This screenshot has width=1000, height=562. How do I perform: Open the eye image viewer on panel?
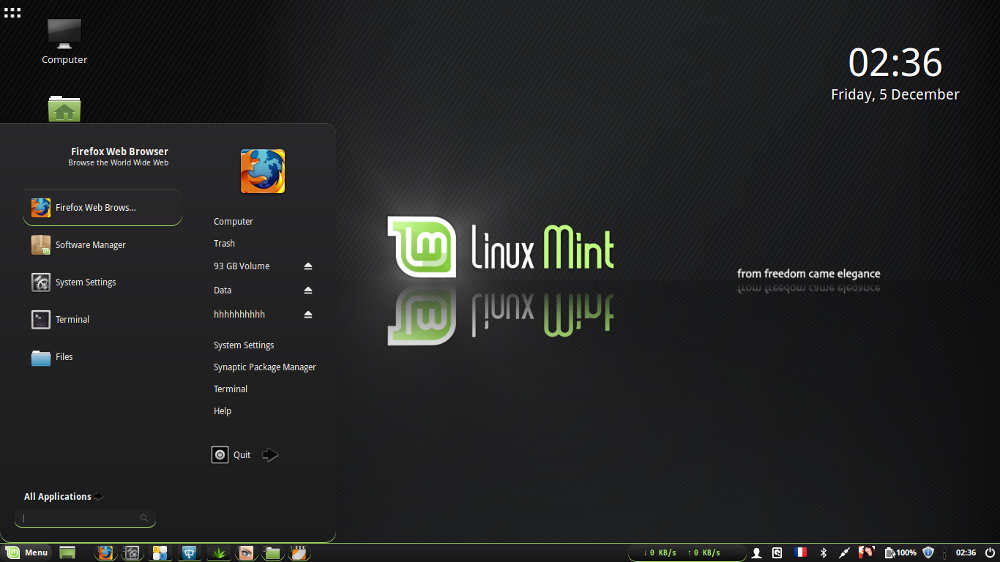[x=246, y=552]
